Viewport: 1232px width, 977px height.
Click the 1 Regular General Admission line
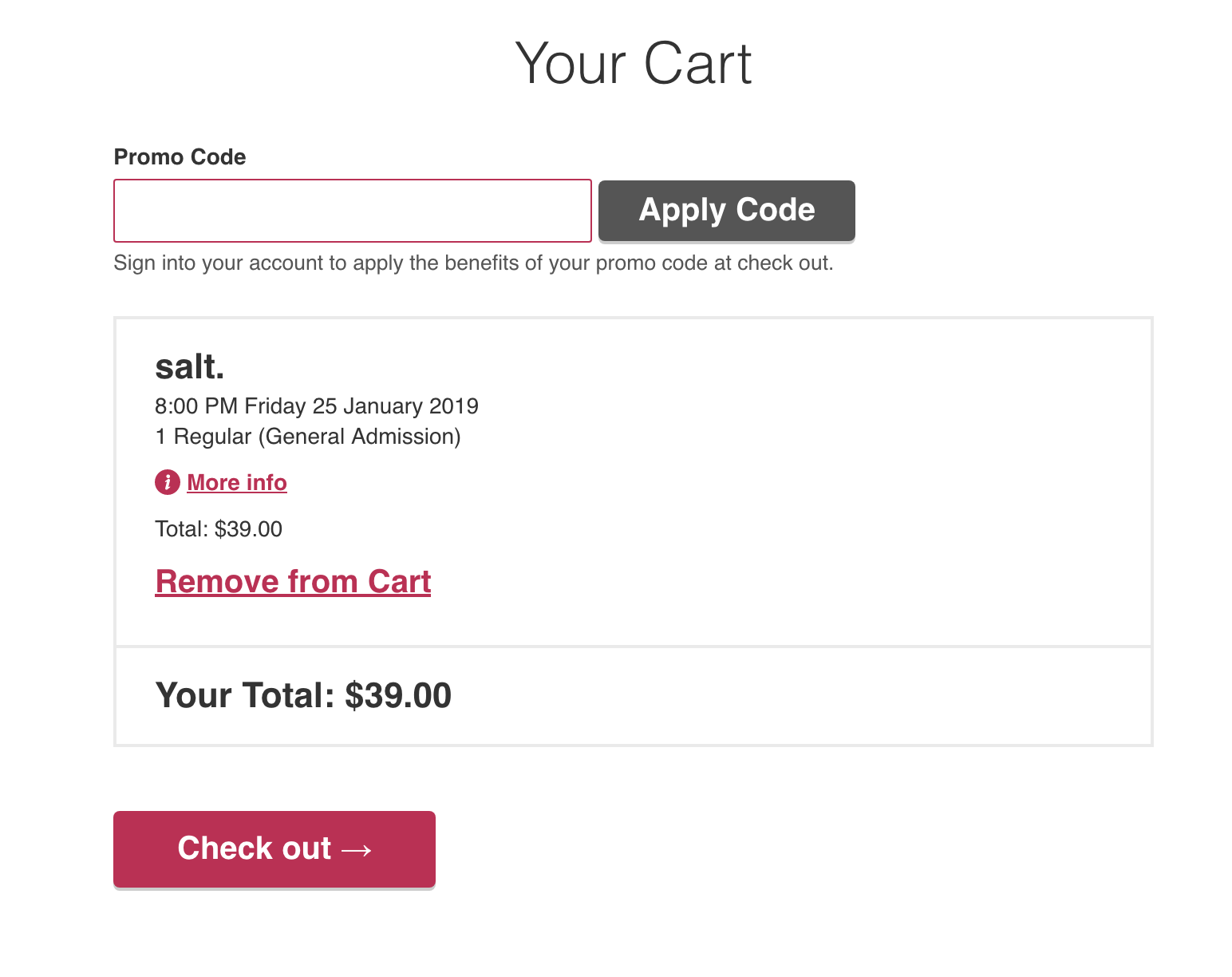pos(307,437)
